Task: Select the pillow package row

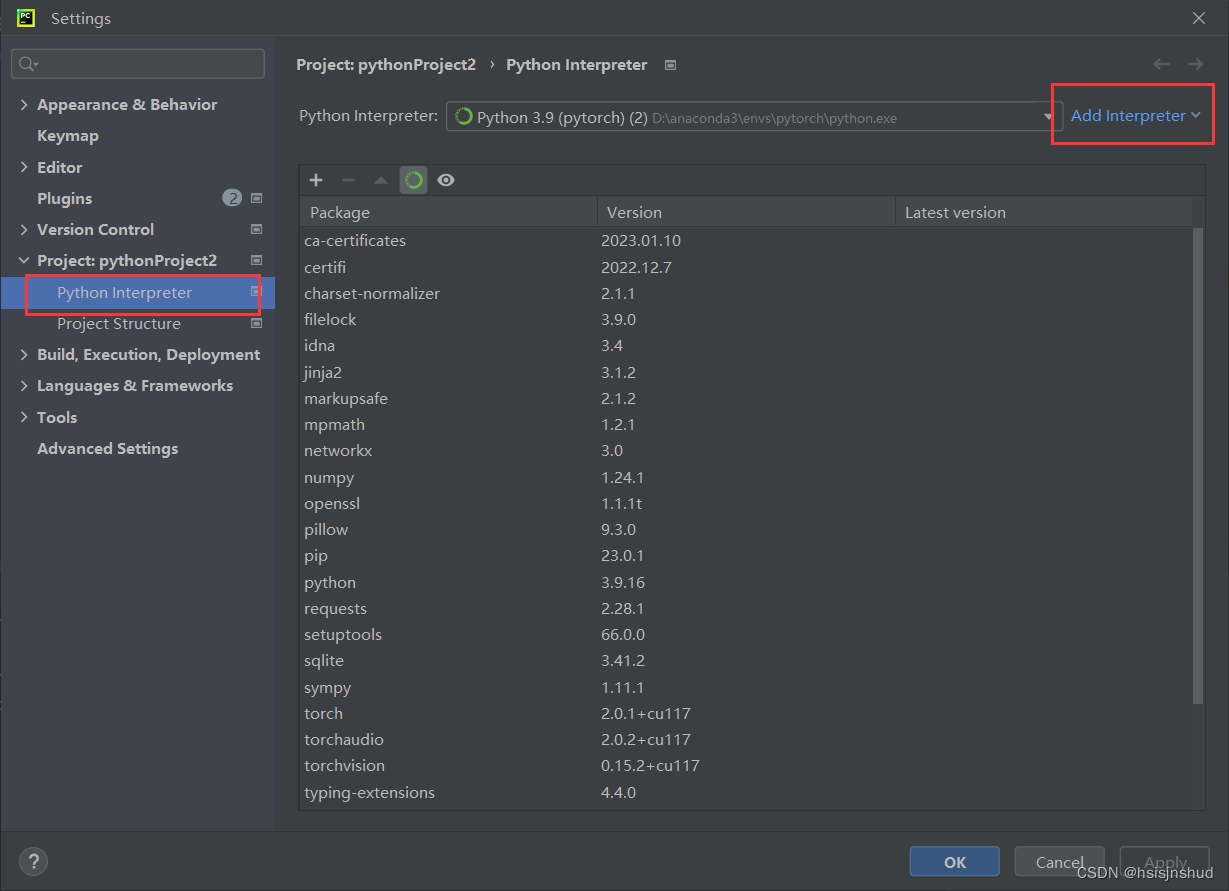Action: pos(746,529)
